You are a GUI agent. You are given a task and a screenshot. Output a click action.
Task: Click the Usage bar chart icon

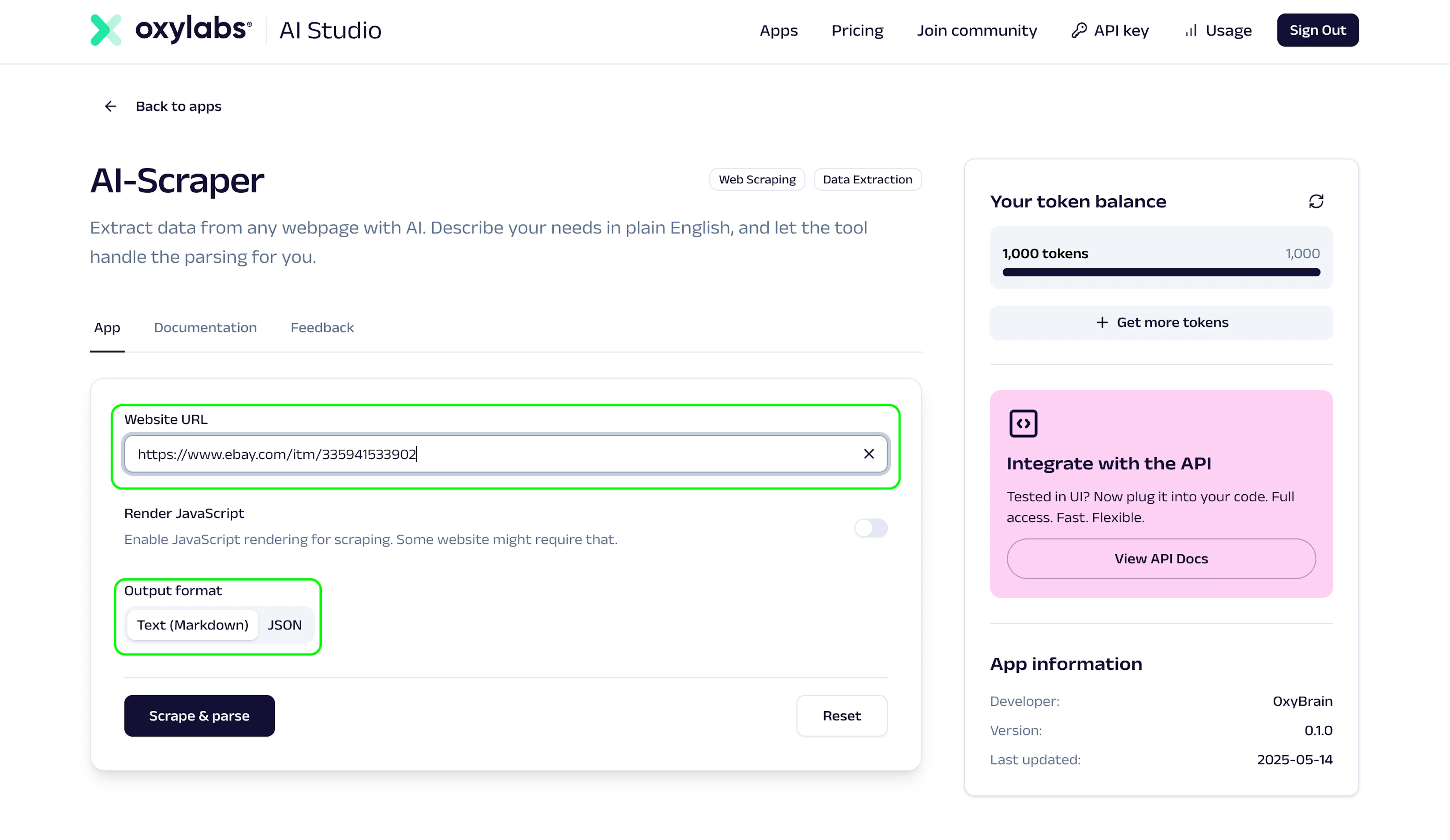coord(1191,30)
